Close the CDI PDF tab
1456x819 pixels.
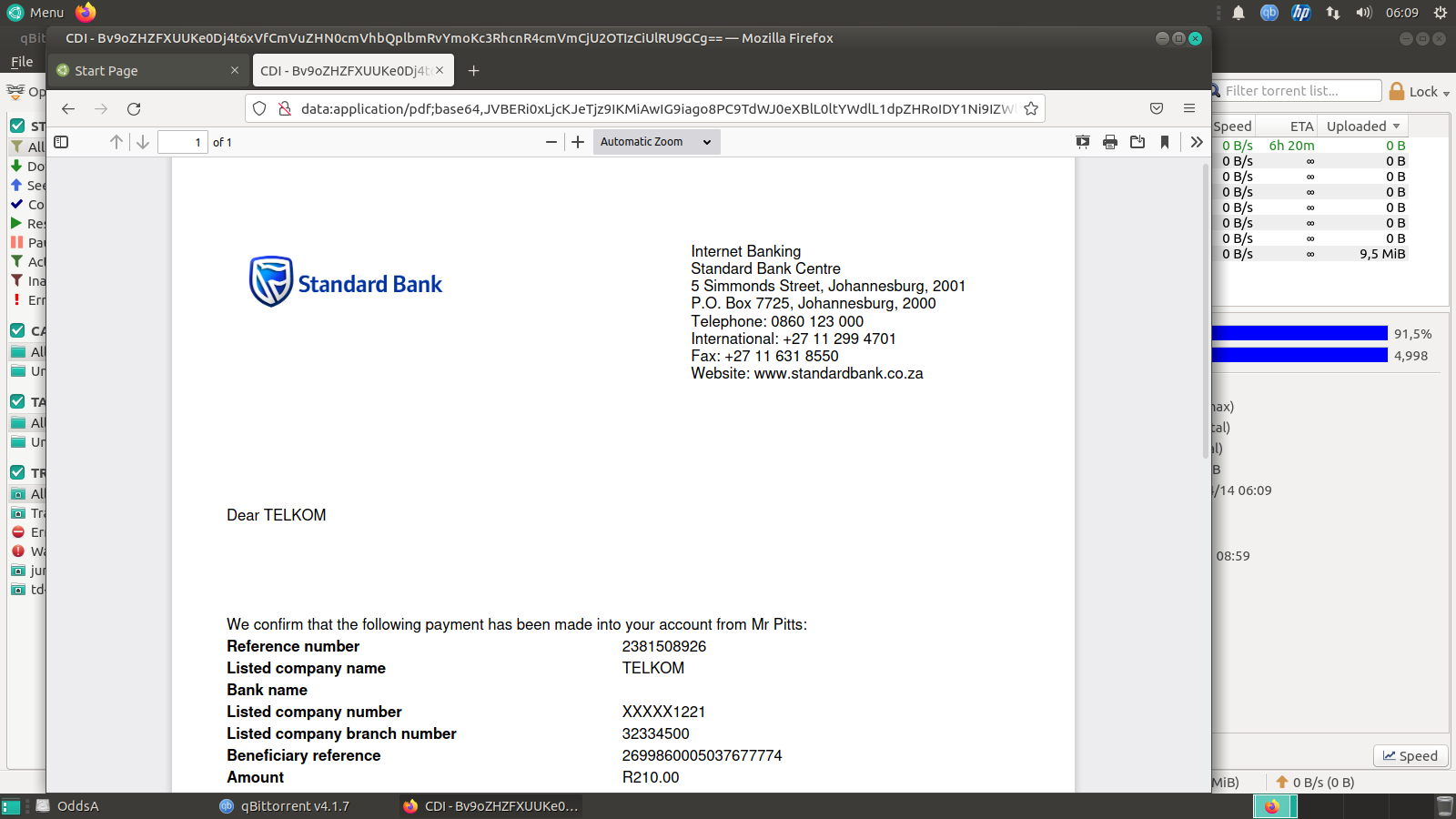coord(440,70)
